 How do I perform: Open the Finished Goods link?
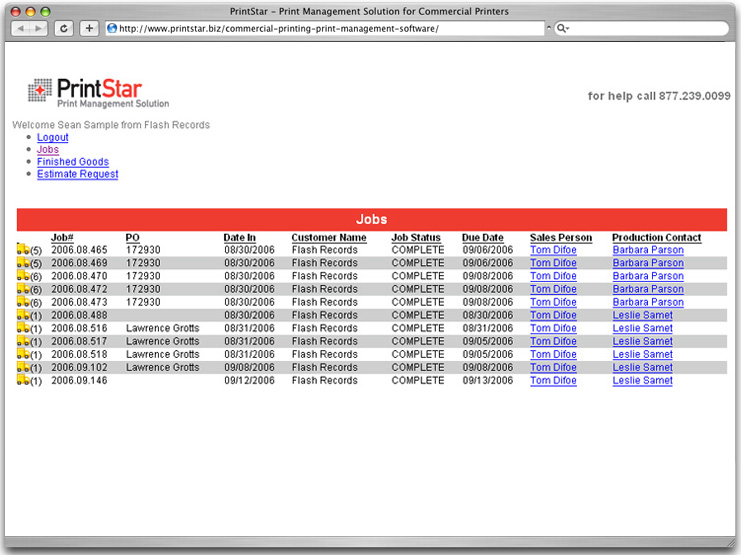point(73,162)
